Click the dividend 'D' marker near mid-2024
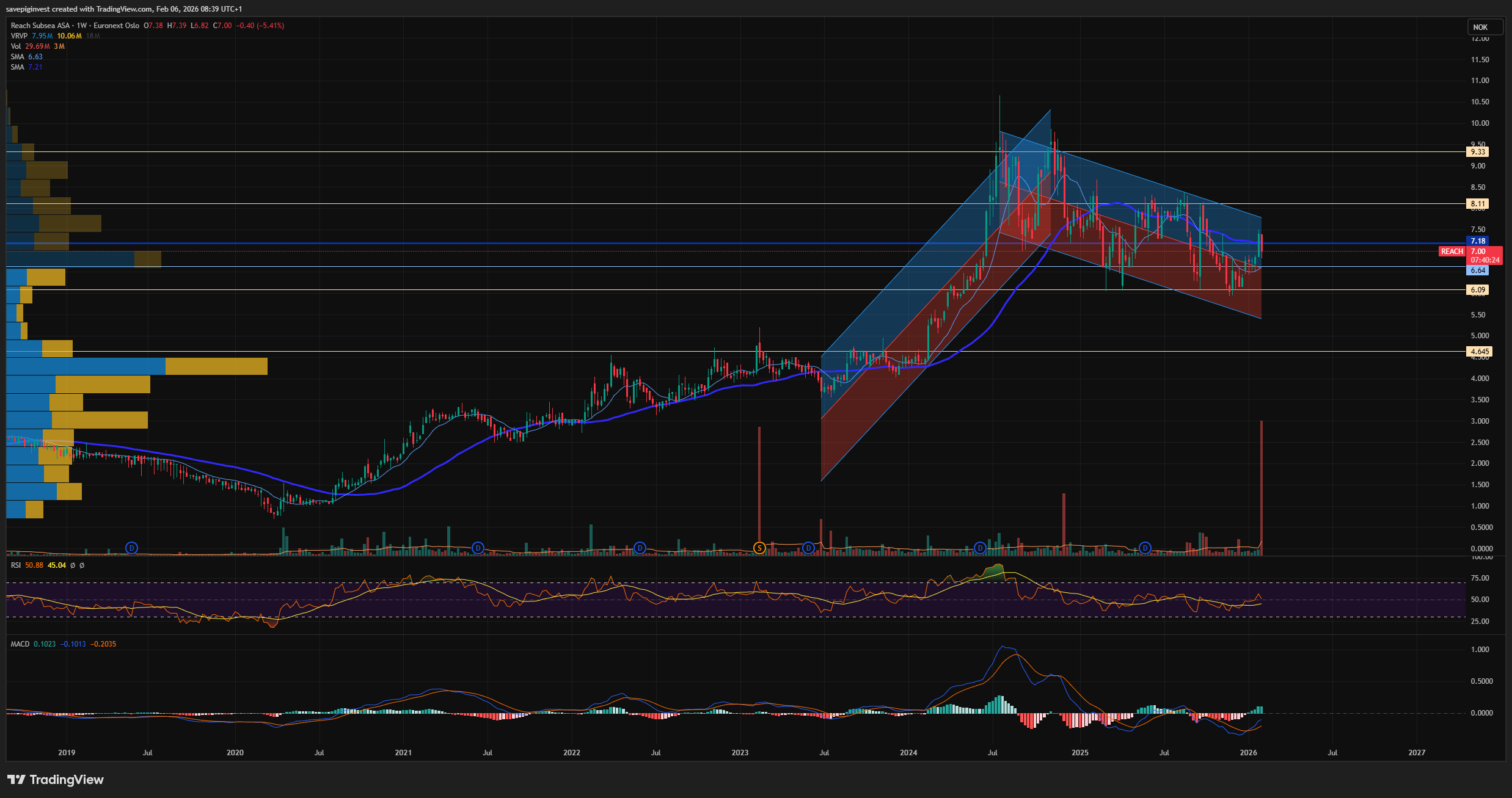The image size is (1512, 798). pos(980,548)
